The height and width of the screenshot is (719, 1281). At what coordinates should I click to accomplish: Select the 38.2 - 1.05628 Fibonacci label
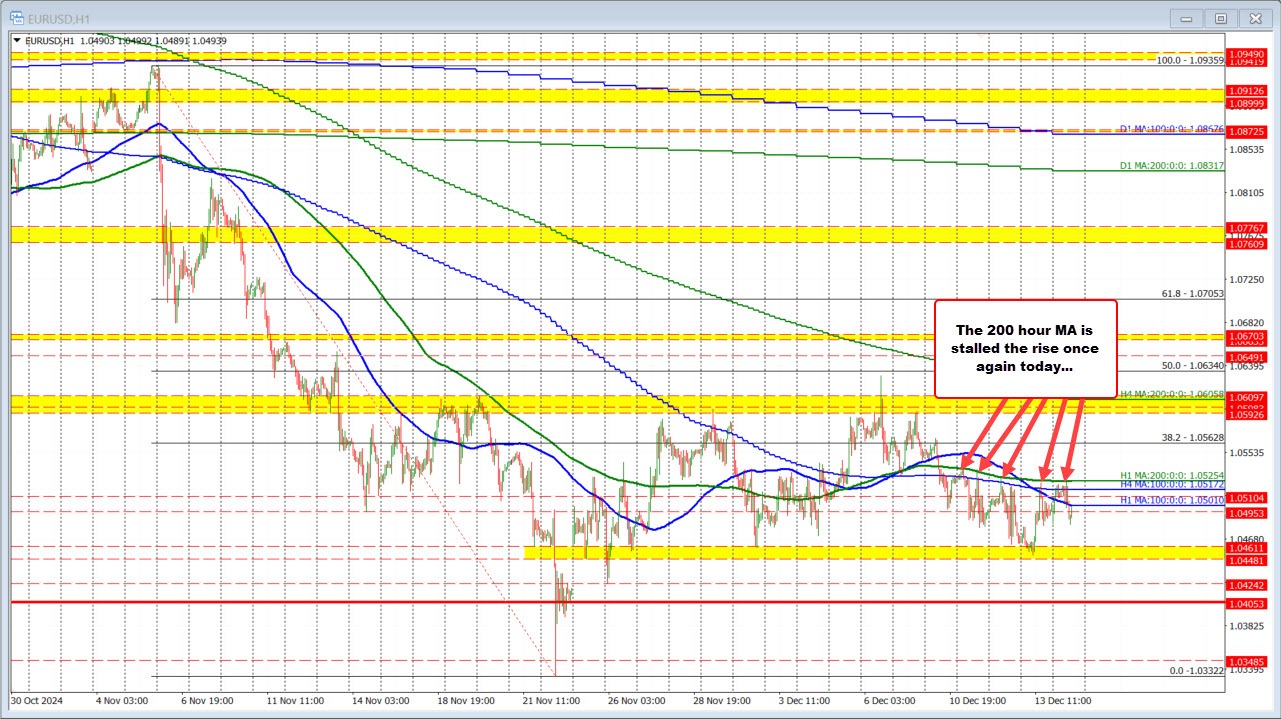click(1192, 437)
